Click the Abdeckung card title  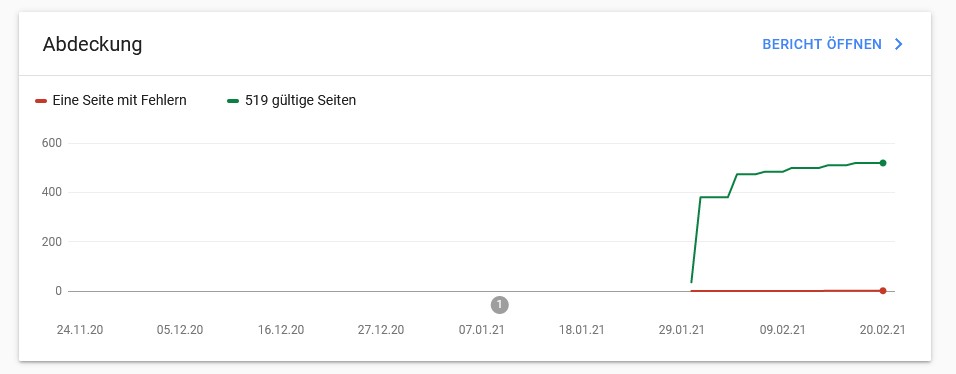92,45
